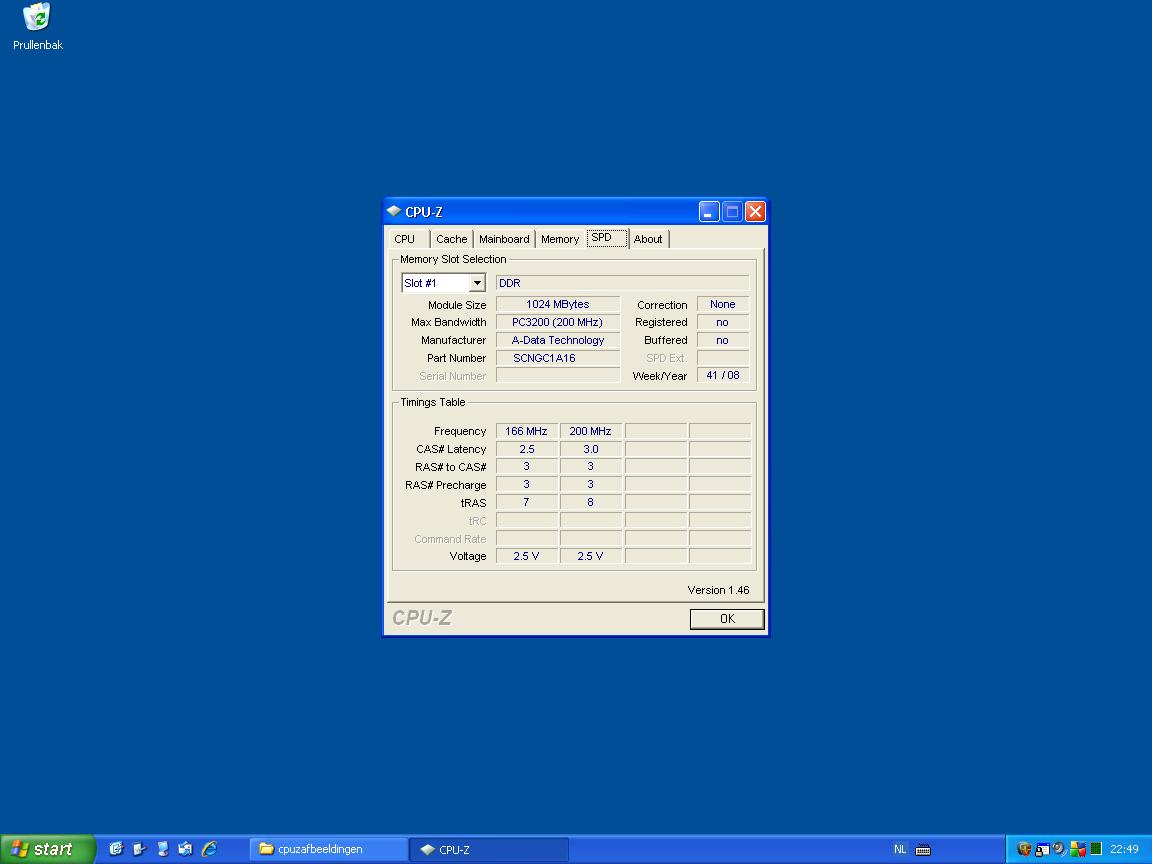Click the Registered value no
Viewport: 1152px width, 864px height.
click(x=723, y=322)
